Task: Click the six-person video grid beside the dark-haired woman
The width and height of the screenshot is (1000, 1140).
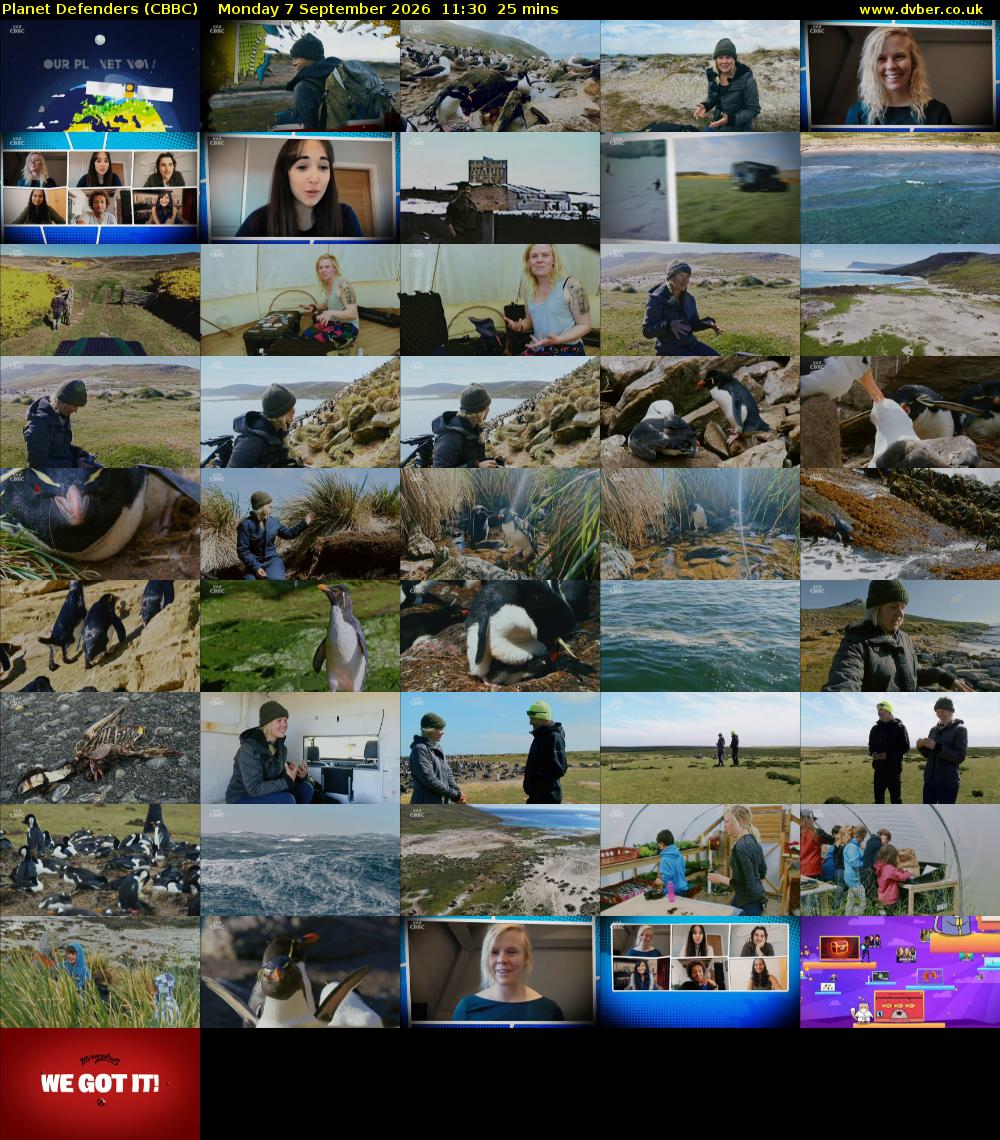Action: (x=100, y=188)
